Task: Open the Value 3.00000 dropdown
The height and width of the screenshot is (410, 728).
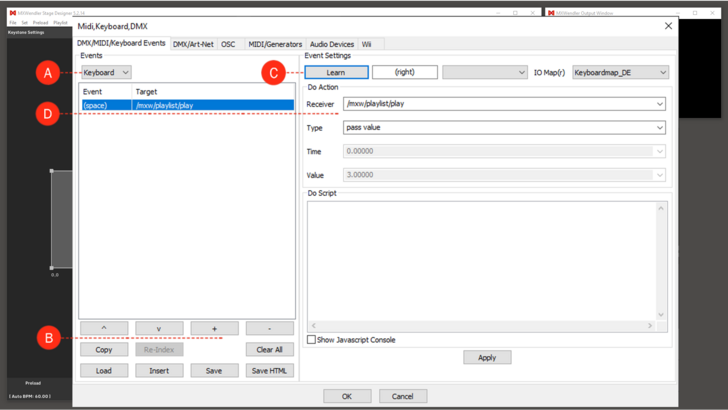Action: pos(659,175)
